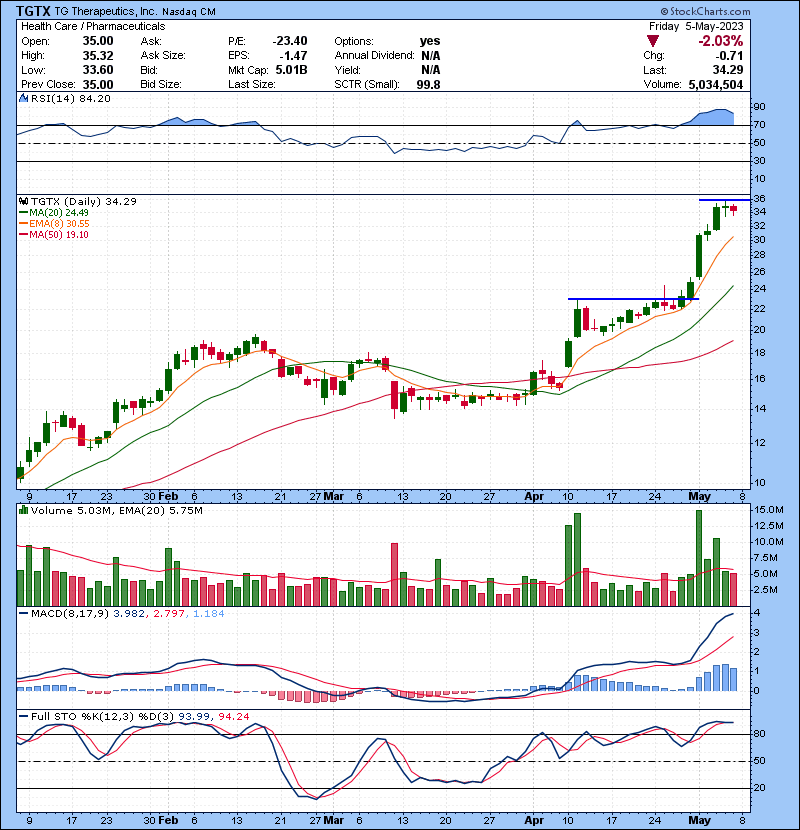Click the Annual Dividend label

(x=374, y=56)
